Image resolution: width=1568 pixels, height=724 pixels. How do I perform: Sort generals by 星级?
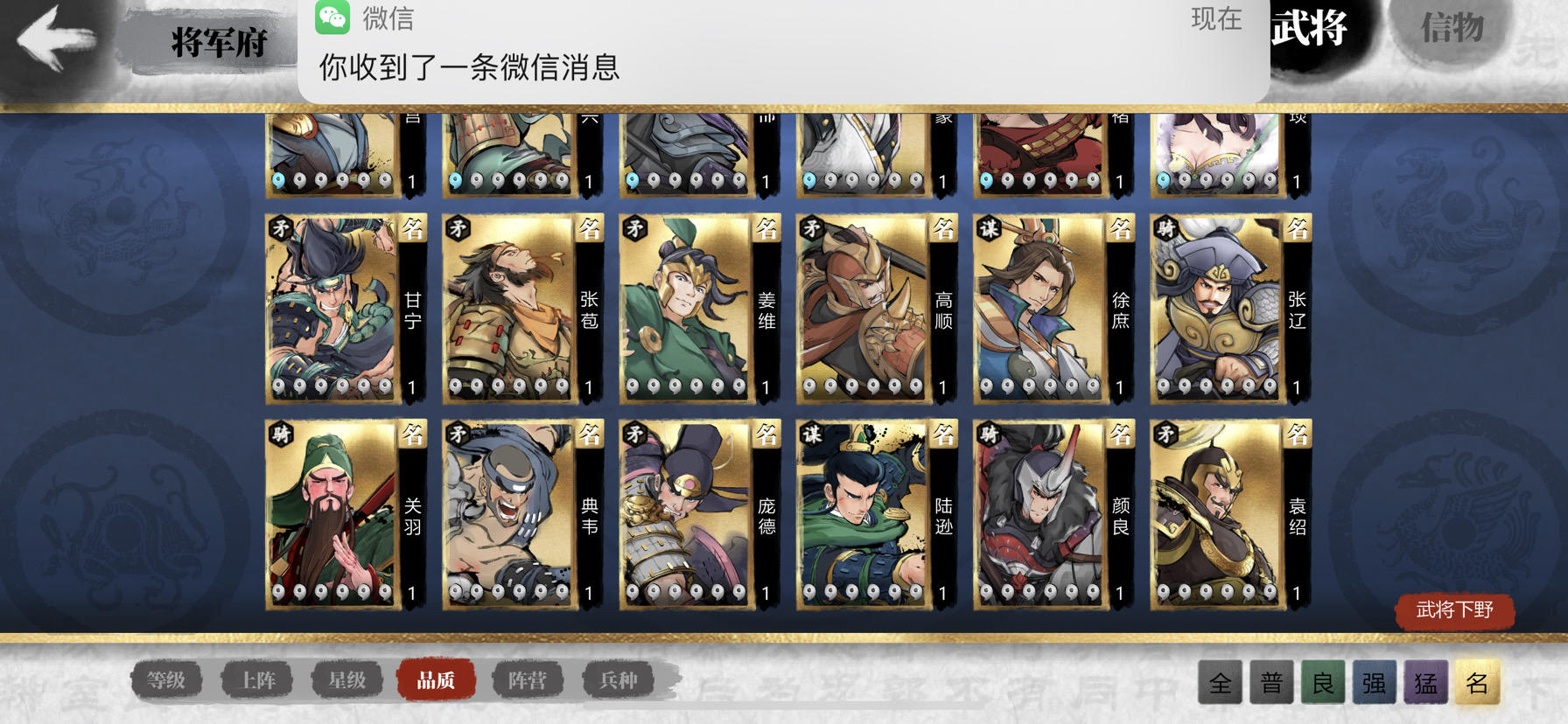[347, 680]
